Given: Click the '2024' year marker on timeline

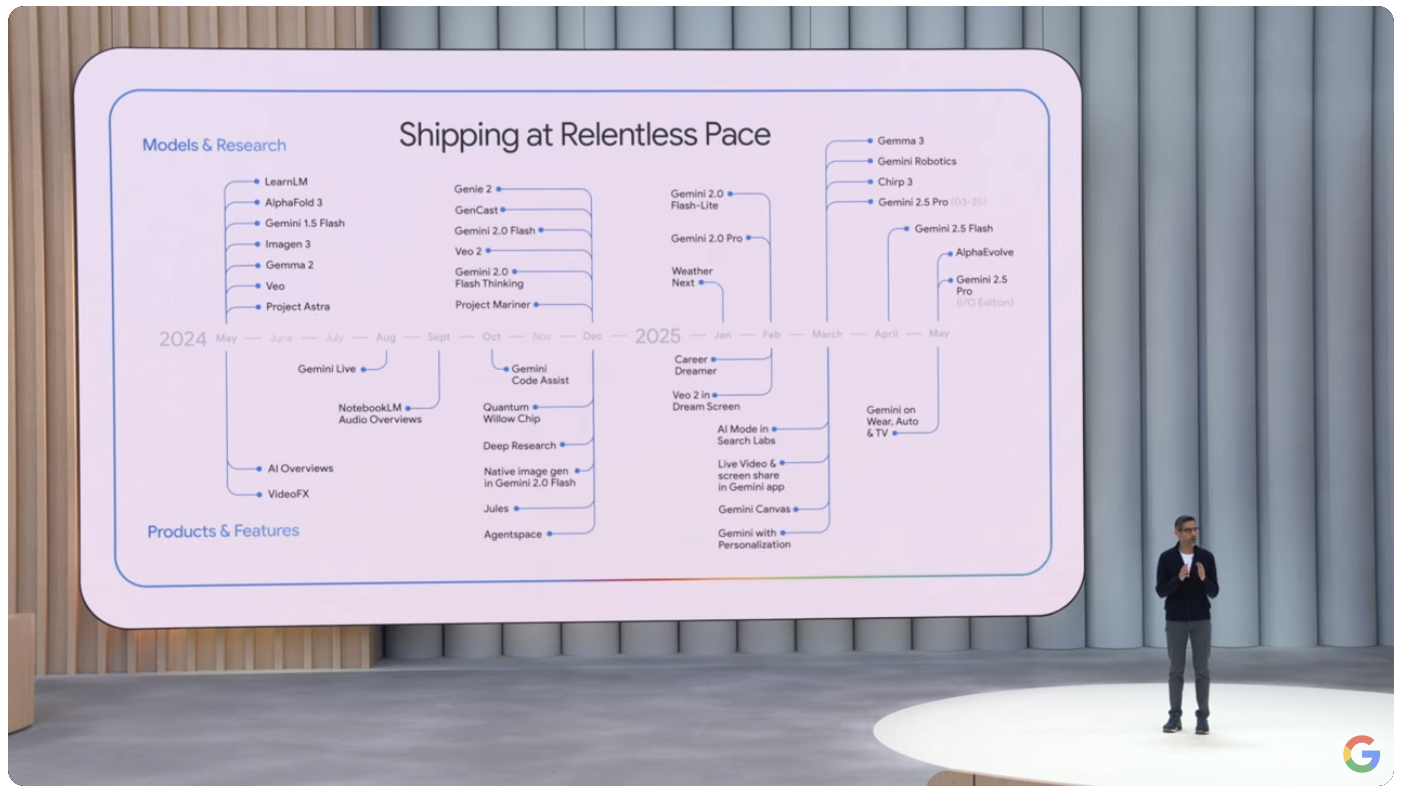Looking at the screenshot, I should click(x=183, y=339).
